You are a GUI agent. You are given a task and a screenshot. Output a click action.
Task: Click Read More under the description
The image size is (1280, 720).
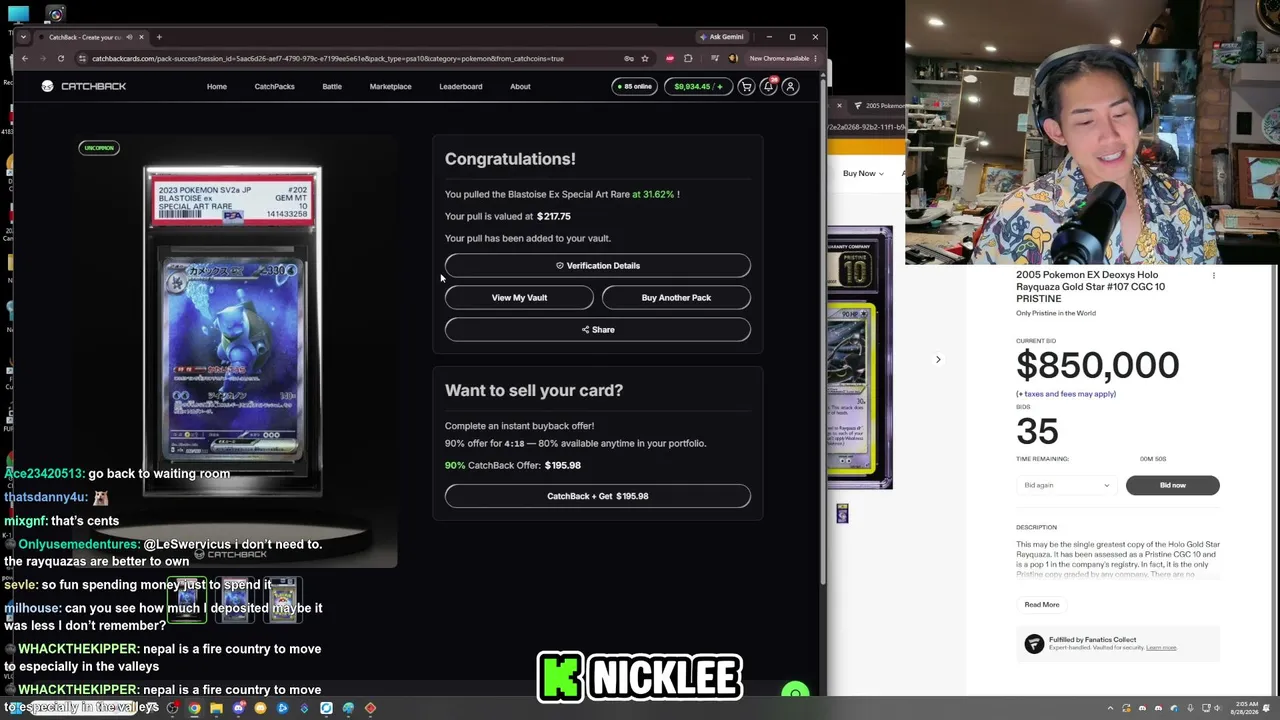tap(1042, 605)
